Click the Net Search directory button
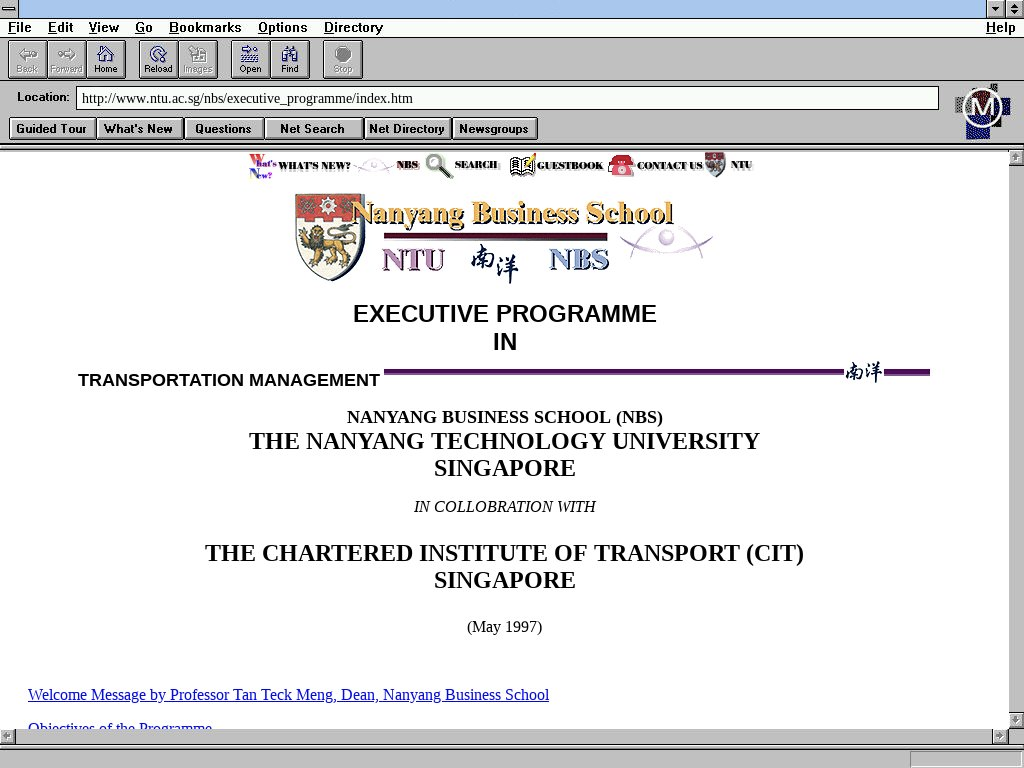The image size is (1024, 768). (x=312, y=129)
